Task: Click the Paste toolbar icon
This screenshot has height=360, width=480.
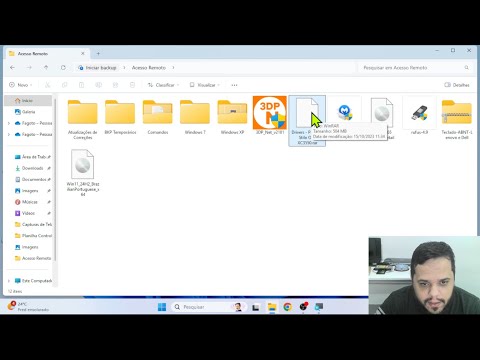Action: [81, 85]
